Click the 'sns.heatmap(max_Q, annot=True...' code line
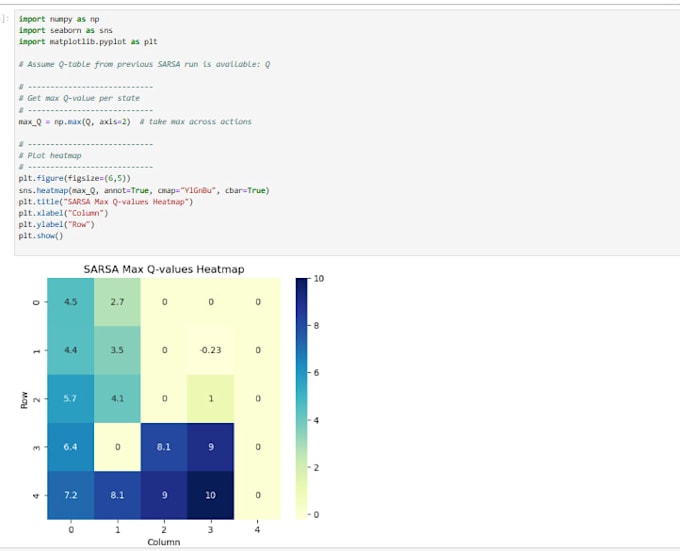Screen dimensions: 680x551 144,190
